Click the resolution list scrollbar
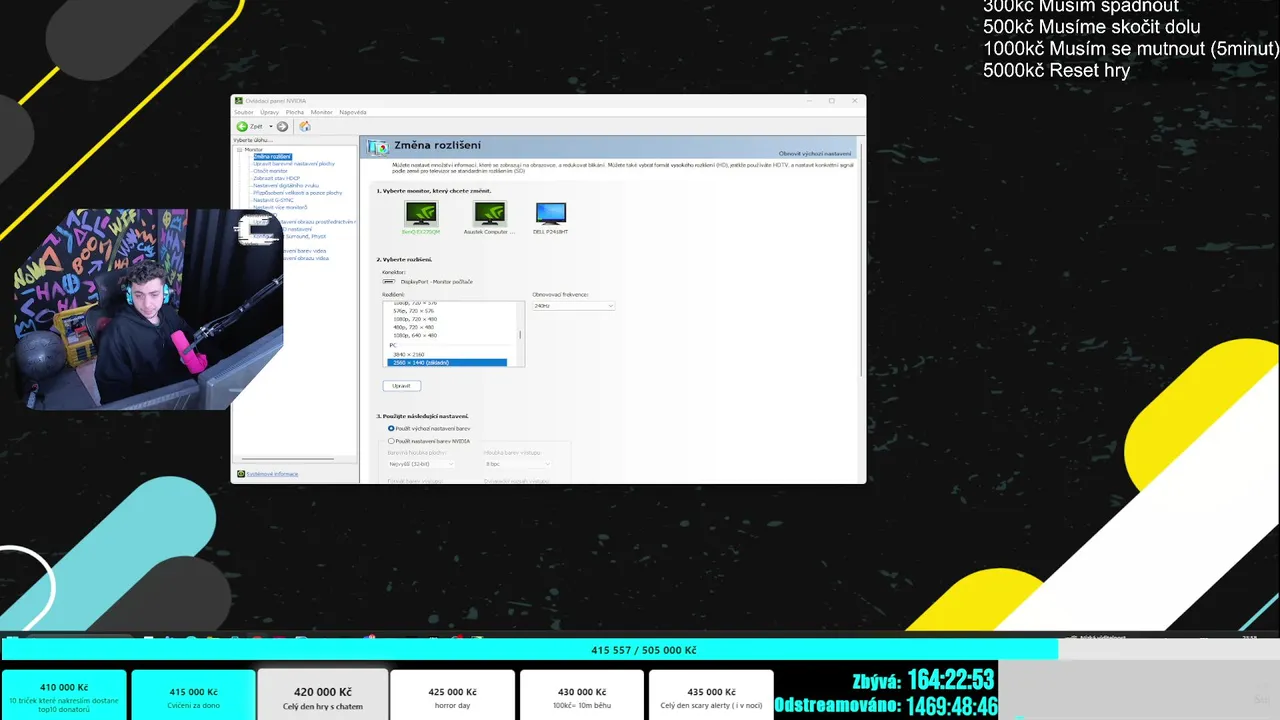Viewport: 1280px width, 720px height. click(520, 334)
